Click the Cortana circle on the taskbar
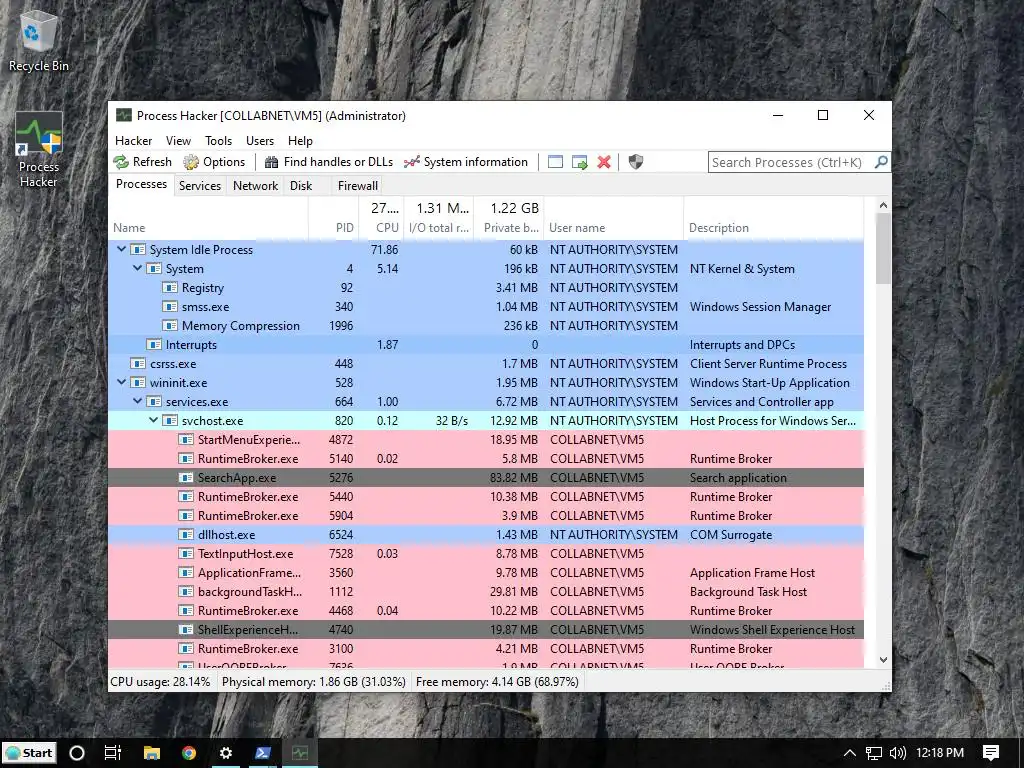Viewport: 1024px width, 768px height. [77, 753]
